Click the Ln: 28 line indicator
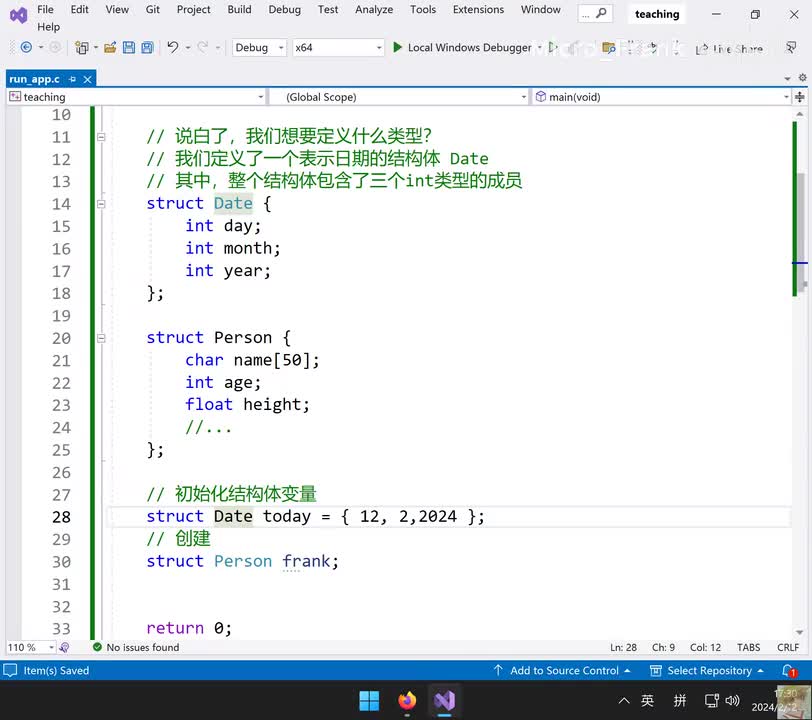Viewport: 812px width, 720px height. [x=623, y=647]
